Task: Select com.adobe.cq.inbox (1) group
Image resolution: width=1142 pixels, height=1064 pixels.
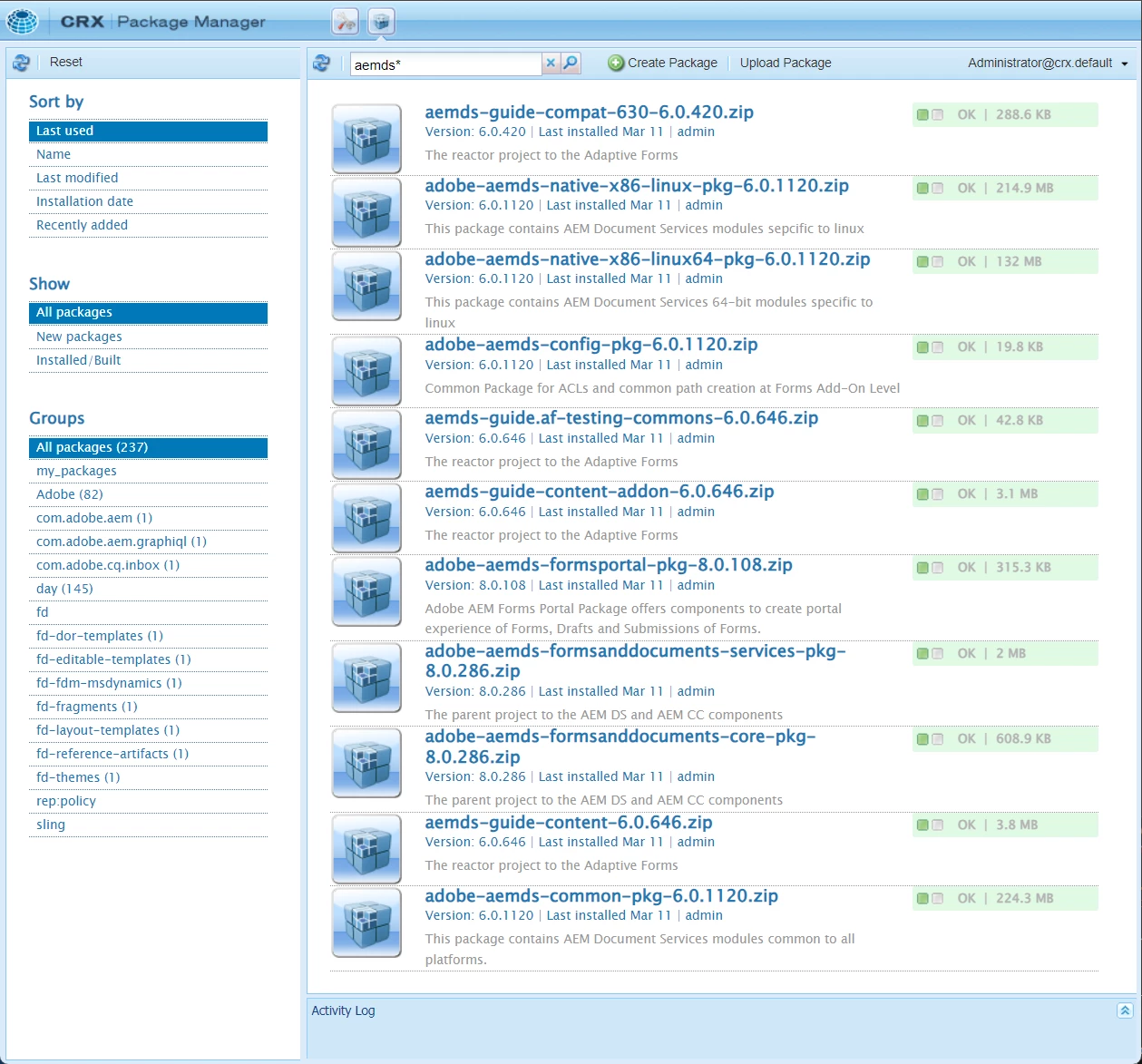Action: [148, 565]
